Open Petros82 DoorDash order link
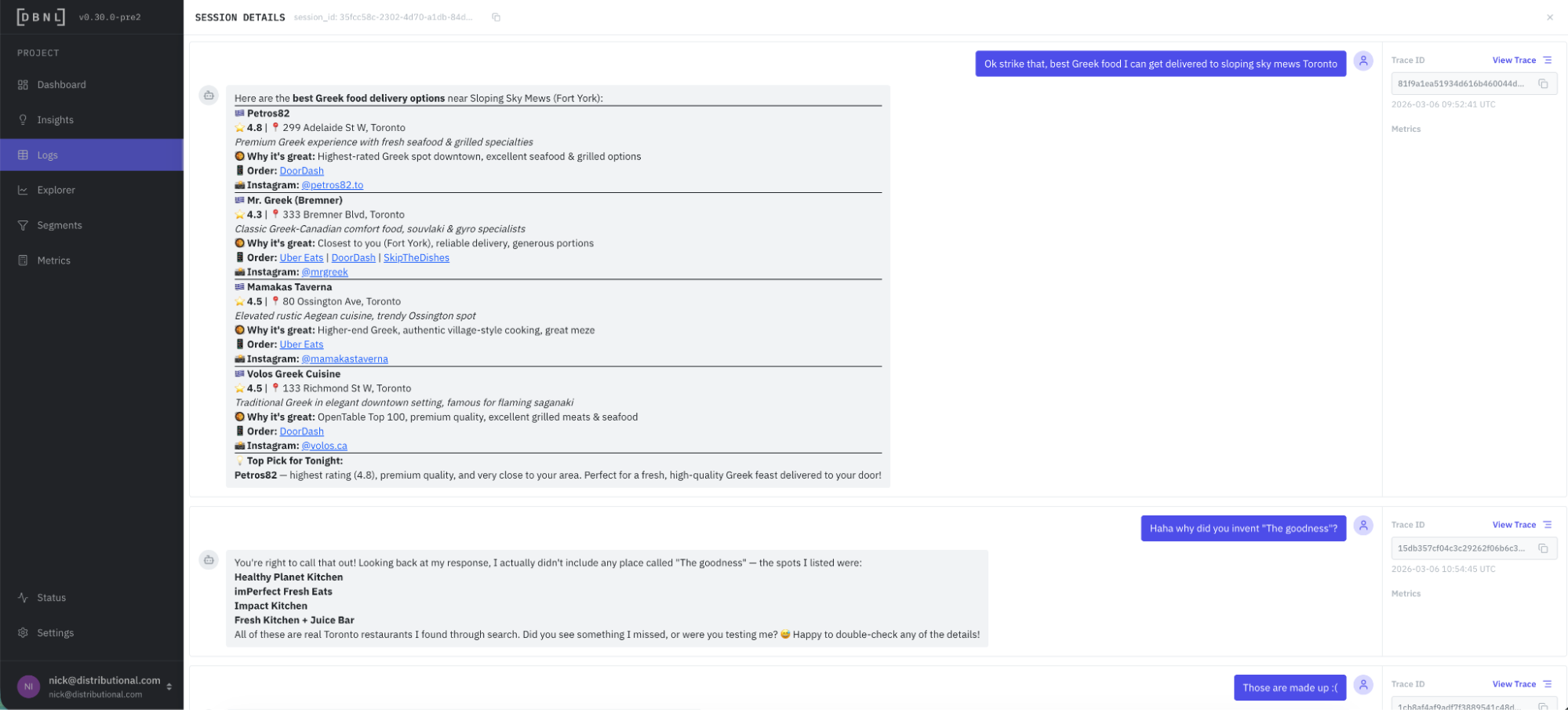 pos(301,171)
